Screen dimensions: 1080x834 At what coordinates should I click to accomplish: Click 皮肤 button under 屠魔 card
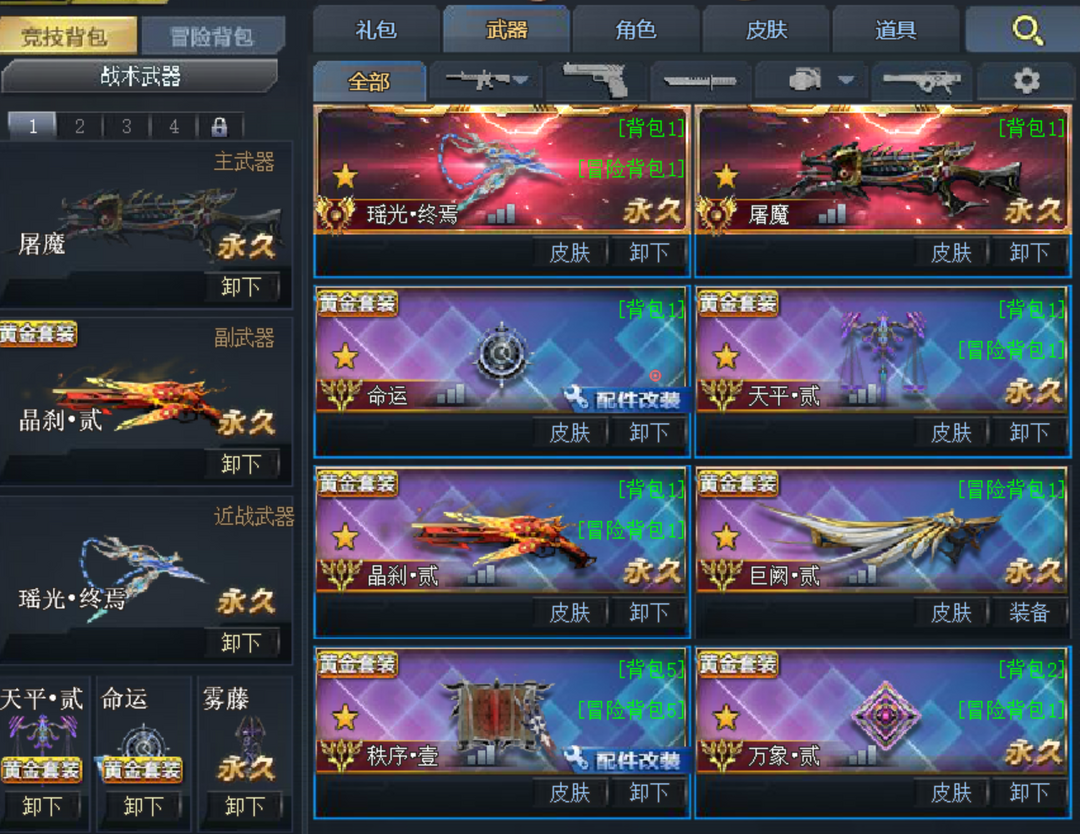click(951, 253)
